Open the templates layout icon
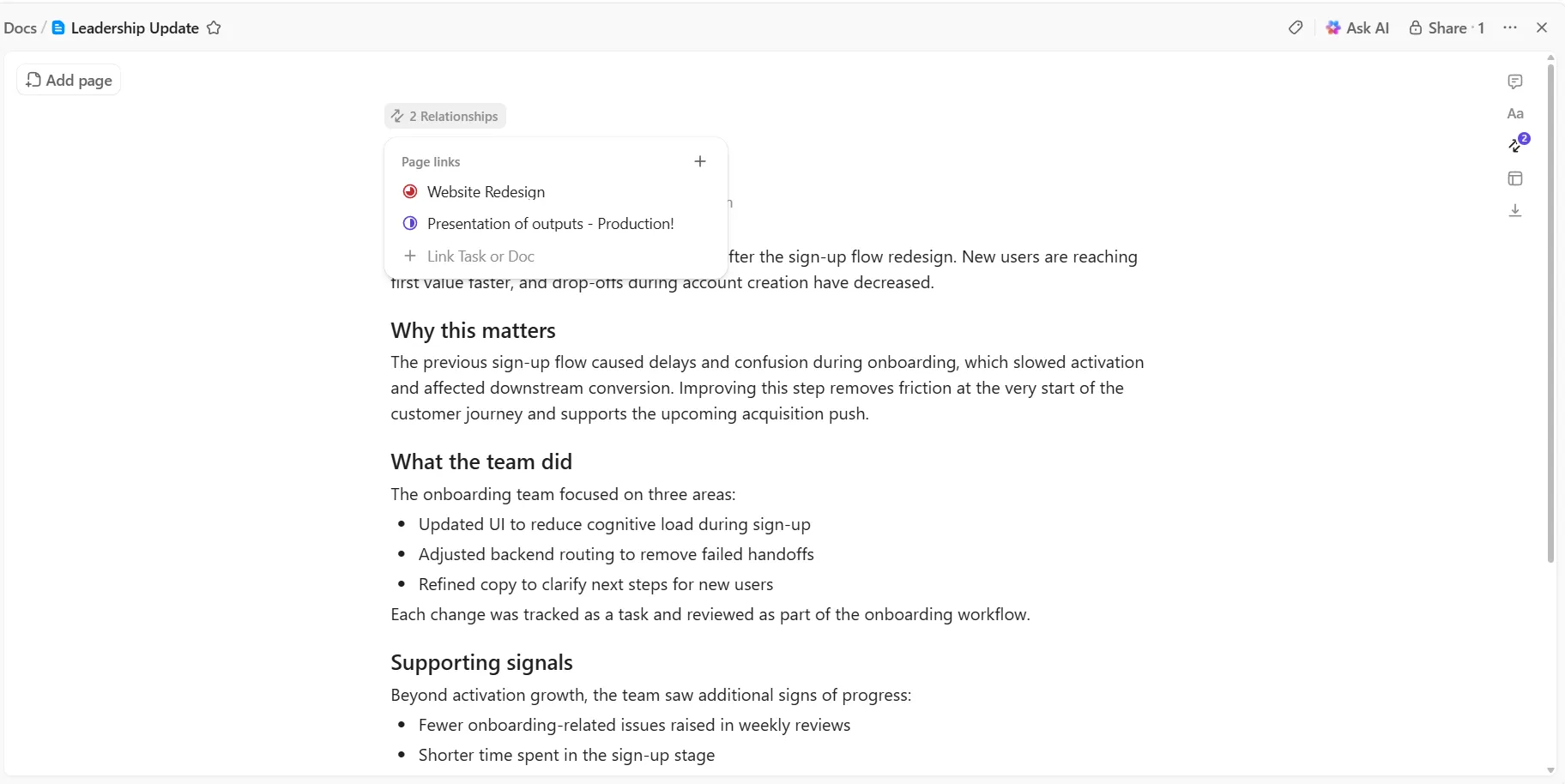 [x=1515, y=178]
